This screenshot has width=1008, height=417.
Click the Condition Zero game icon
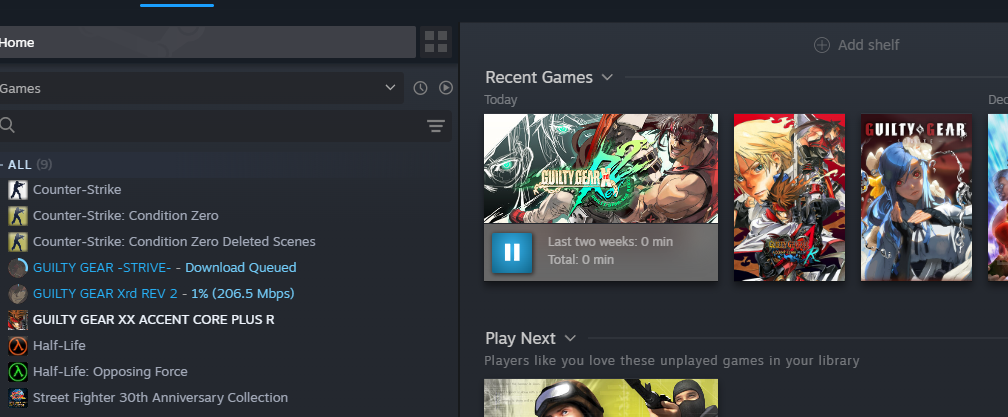tap(18, 216)
